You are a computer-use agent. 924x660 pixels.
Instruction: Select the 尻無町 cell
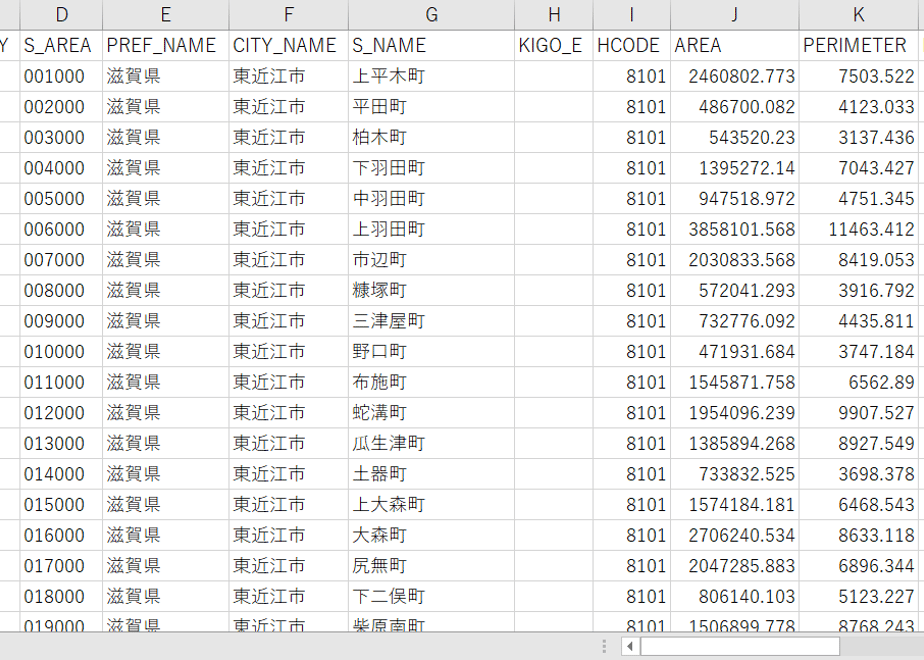pyautogui.click(x=431, y=566)
